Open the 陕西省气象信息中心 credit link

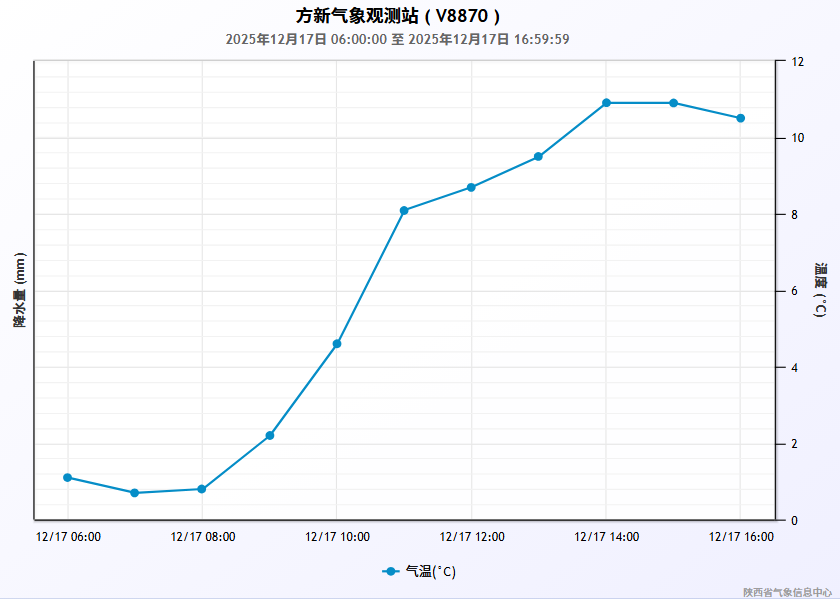click(787, 592)
